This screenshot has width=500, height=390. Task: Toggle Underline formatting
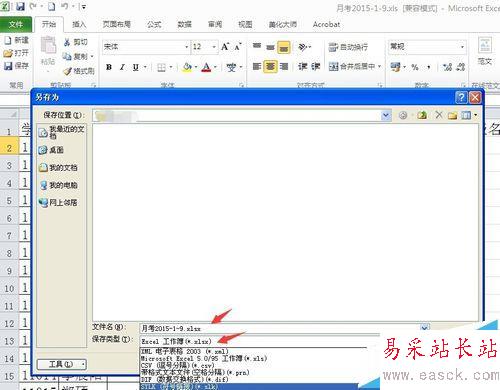click(x=136, y=67)
